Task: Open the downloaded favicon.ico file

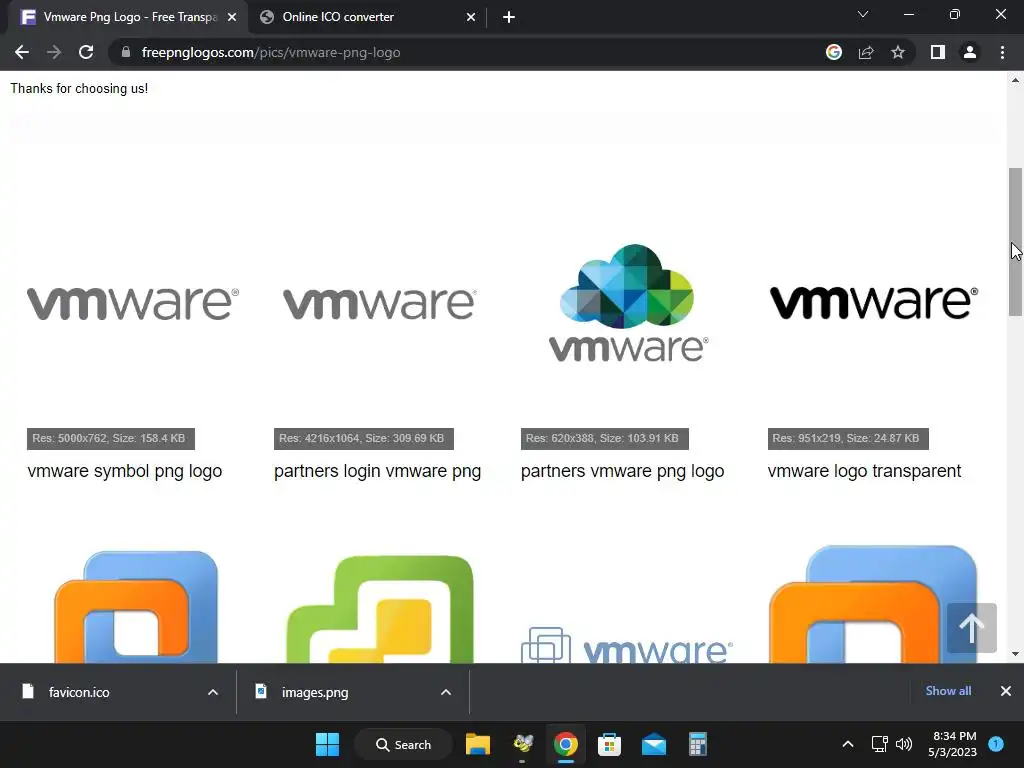Action: [x=78, y=692]
